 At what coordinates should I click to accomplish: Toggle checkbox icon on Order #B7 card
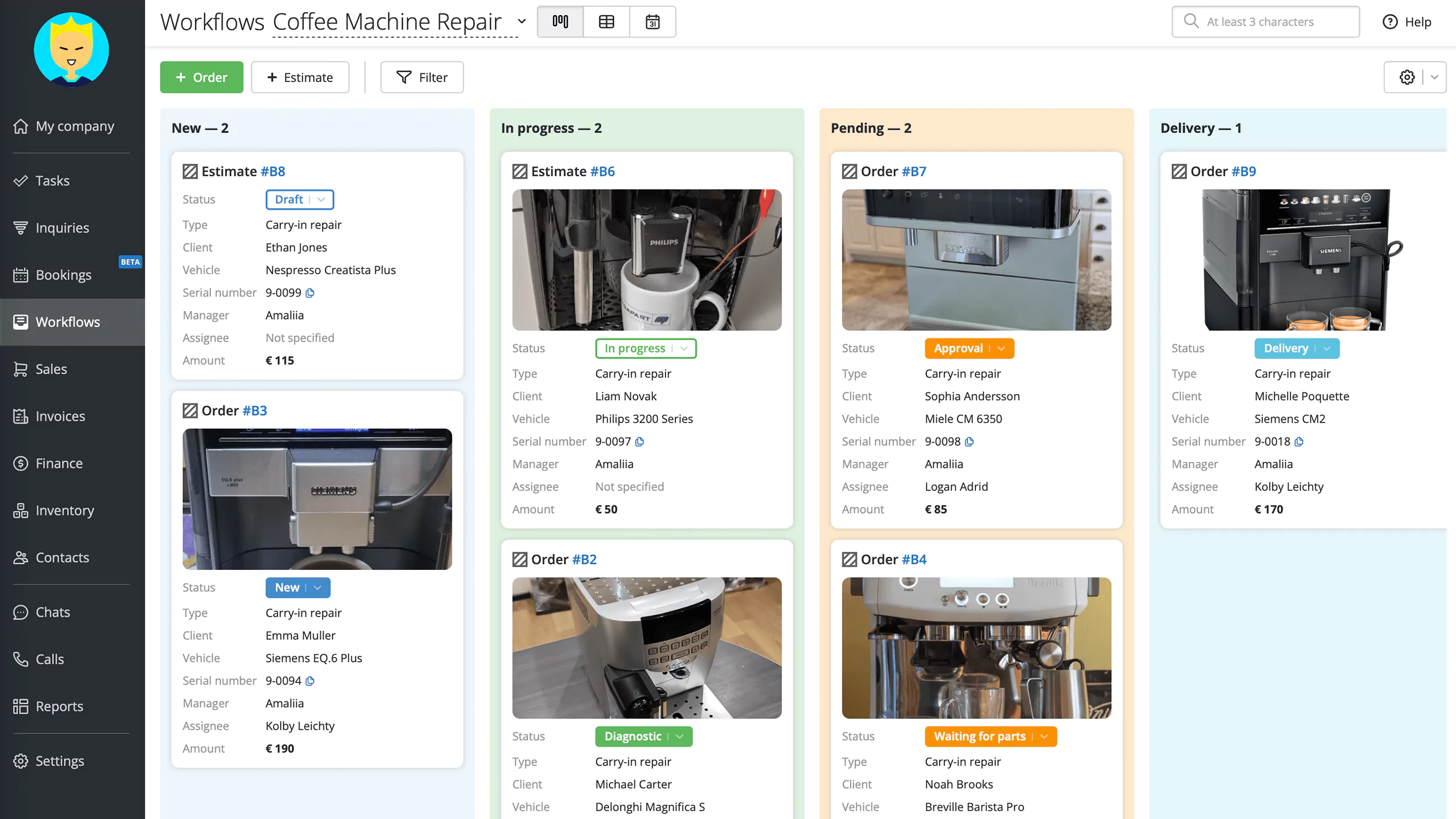tap(849, 171)
